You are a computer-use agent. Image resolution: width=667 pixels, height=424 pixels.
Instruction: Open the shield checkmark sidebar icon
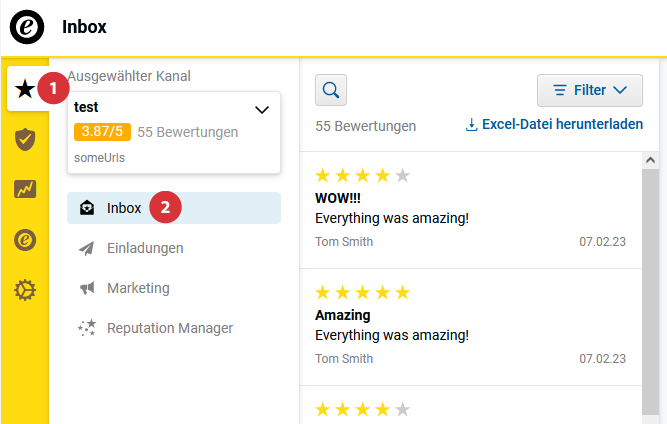pyautogui.click(x=25, y=139)
